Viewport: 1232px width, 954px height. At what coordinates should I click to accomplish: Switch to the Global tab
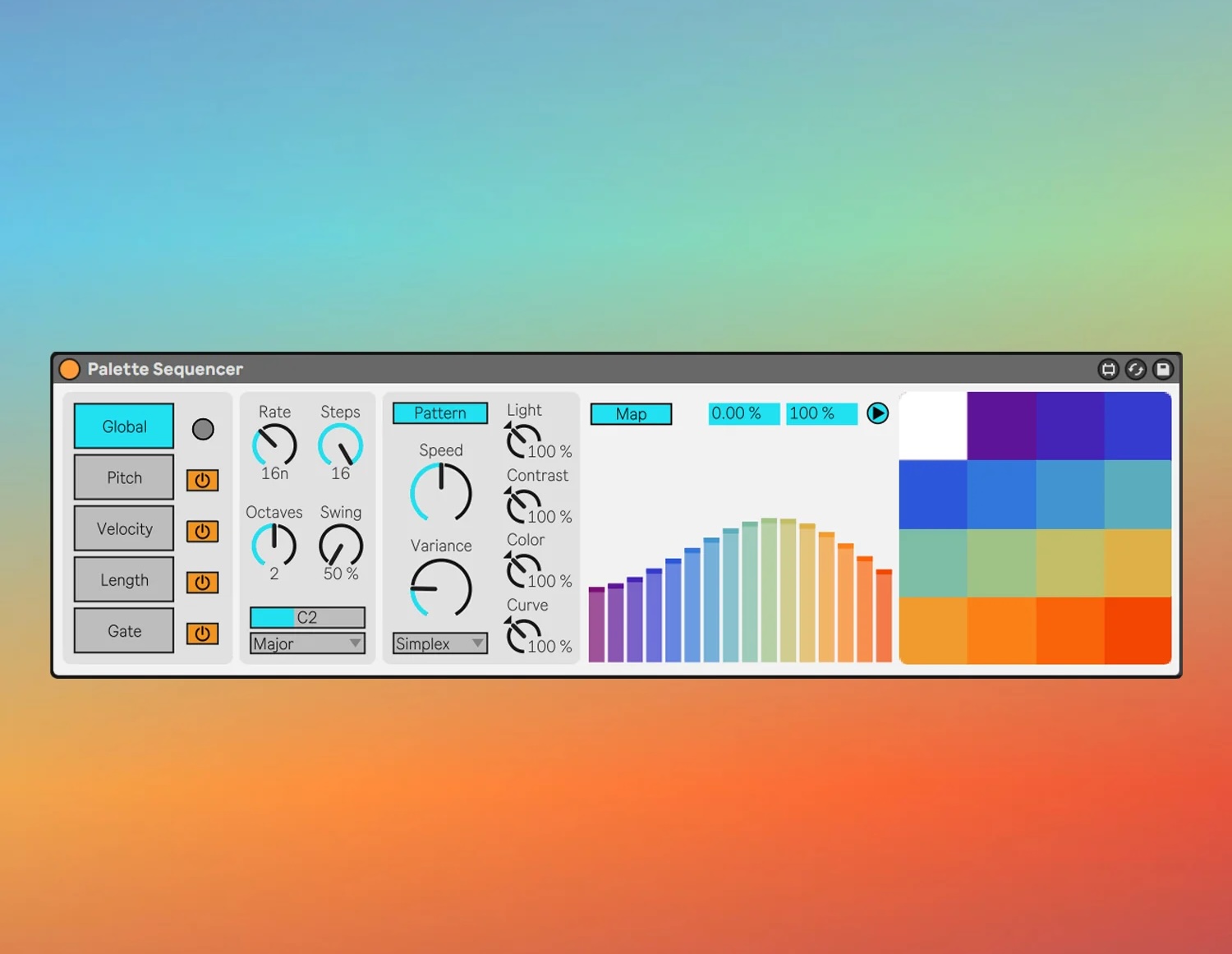click(123, 426)
